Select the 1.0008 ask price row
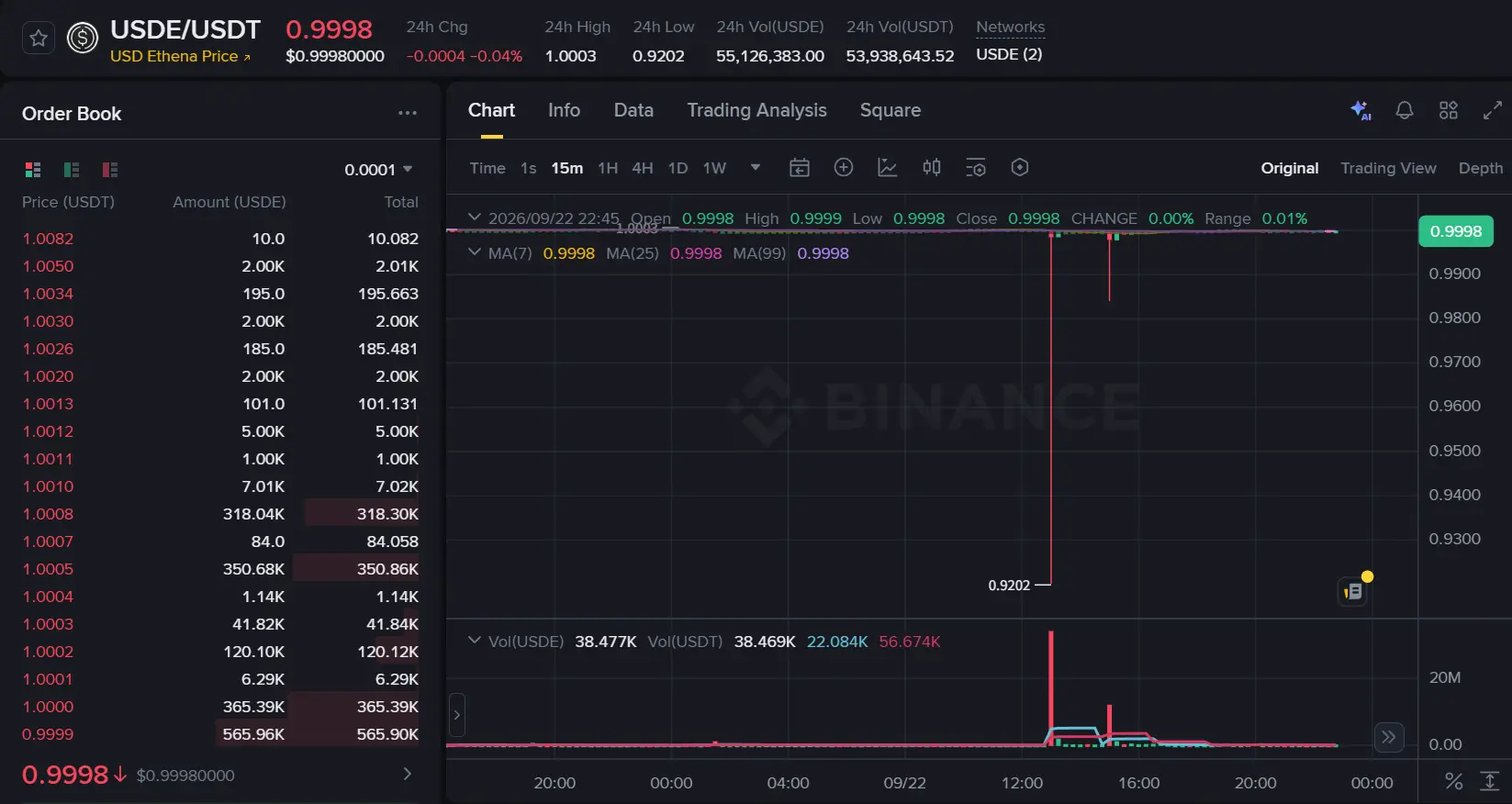Image resolution: width=1512 pixels, height=804 pixels. 220,514
